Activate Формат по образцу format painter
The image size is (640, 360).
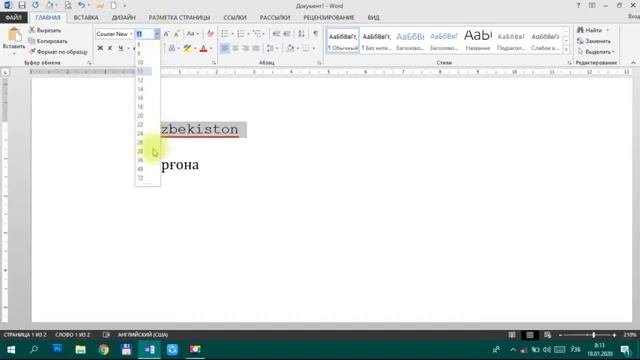pyautogui.click(x=58, y=52)
